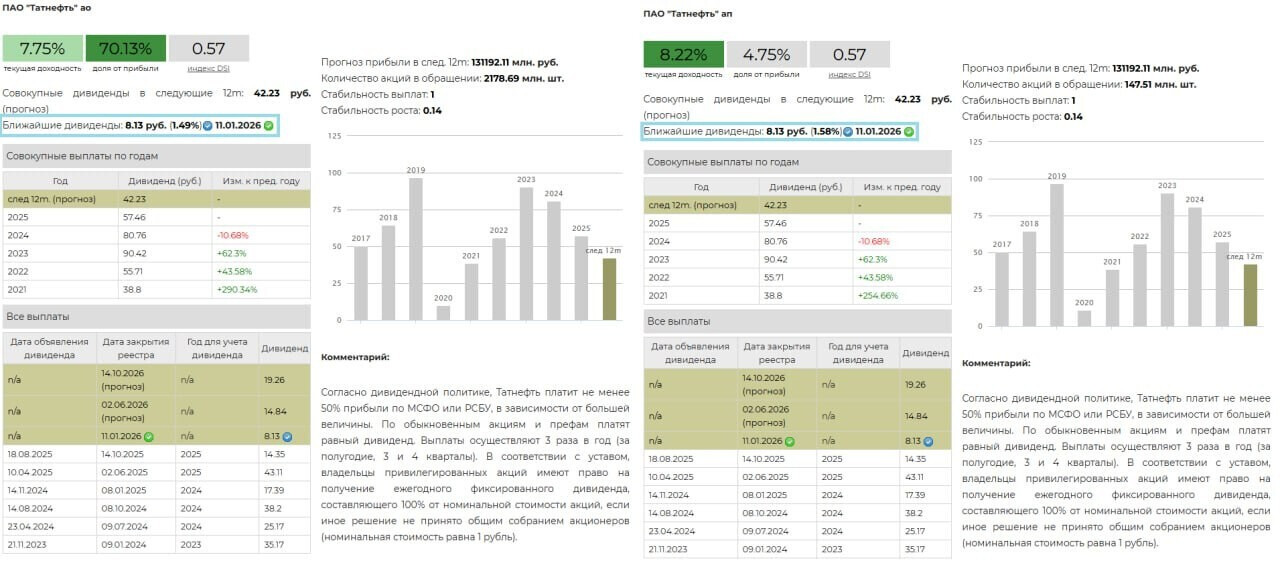The height and width of the screenshot is (563, 1280).
Task: Select the 2020 bar in Татнефть ао chart
Action: [x=443, y=313]
